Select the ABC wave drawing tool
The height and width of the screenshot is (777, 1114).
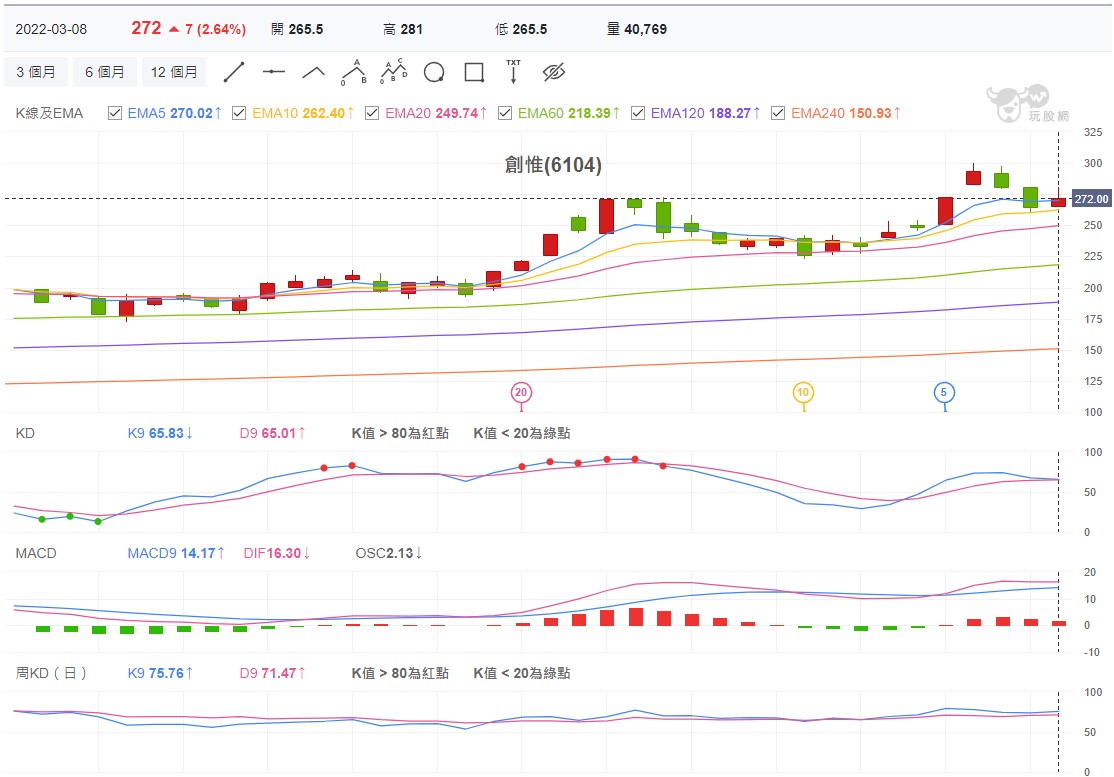pos(354,72)
